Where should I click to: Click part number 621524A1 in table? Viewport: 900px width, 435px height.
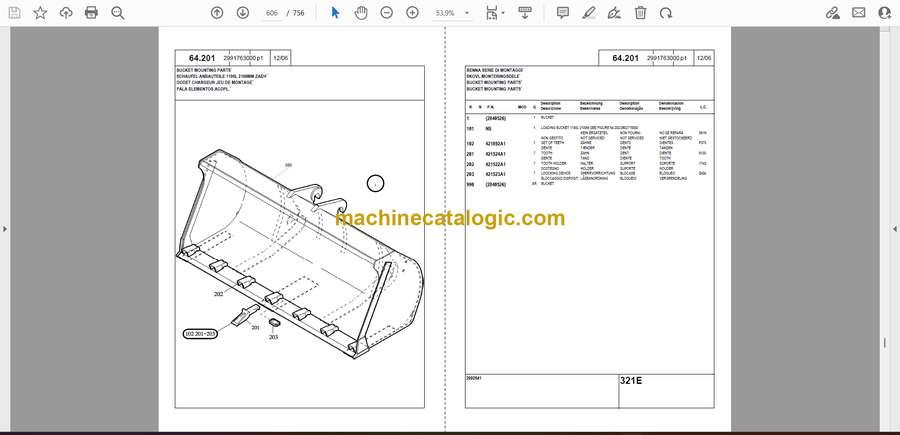pyautogui.click(x=495, y=154)
